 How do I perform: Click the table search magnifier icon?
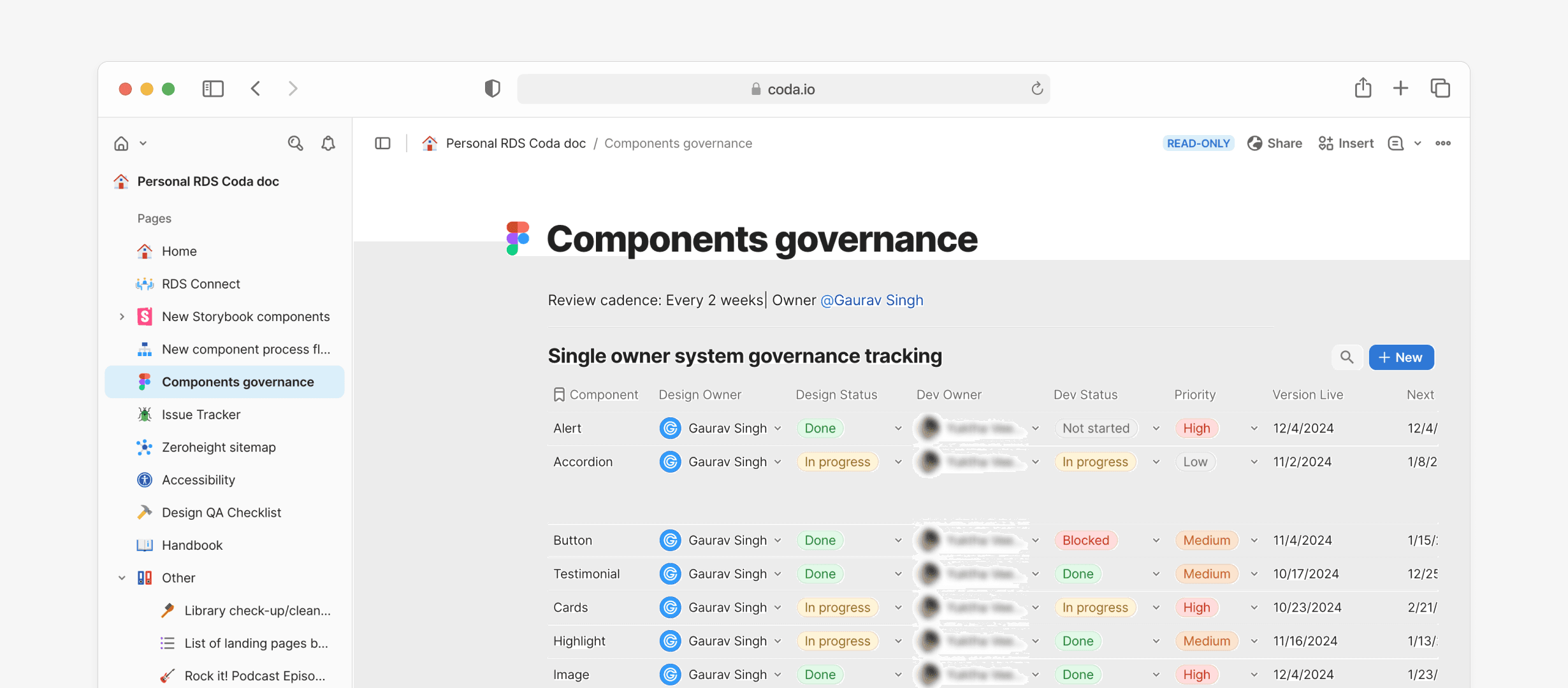[x=1347, y=357]
